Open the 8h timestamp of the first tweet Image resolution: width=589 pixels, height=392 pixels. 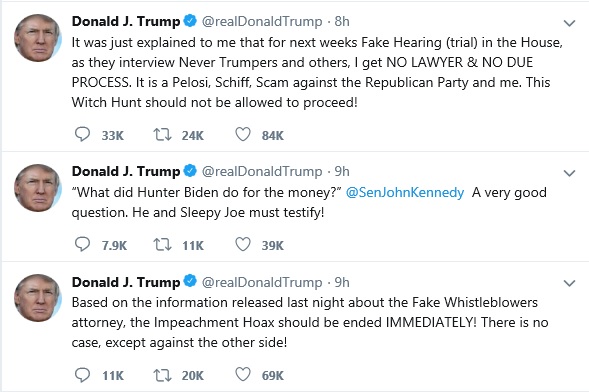(342, 21)
